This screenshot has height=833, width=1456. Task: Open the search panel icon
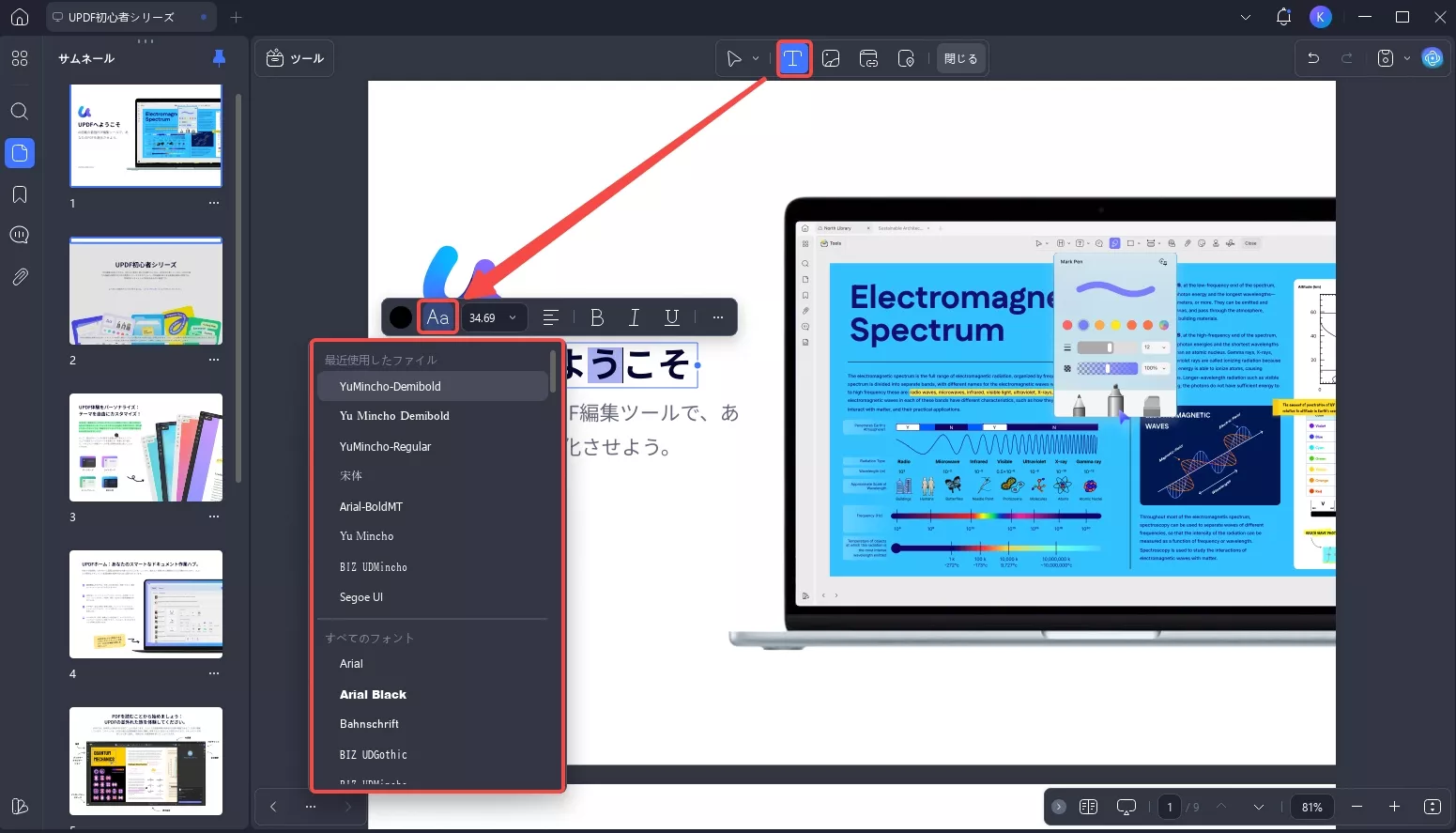pos(20,112)
